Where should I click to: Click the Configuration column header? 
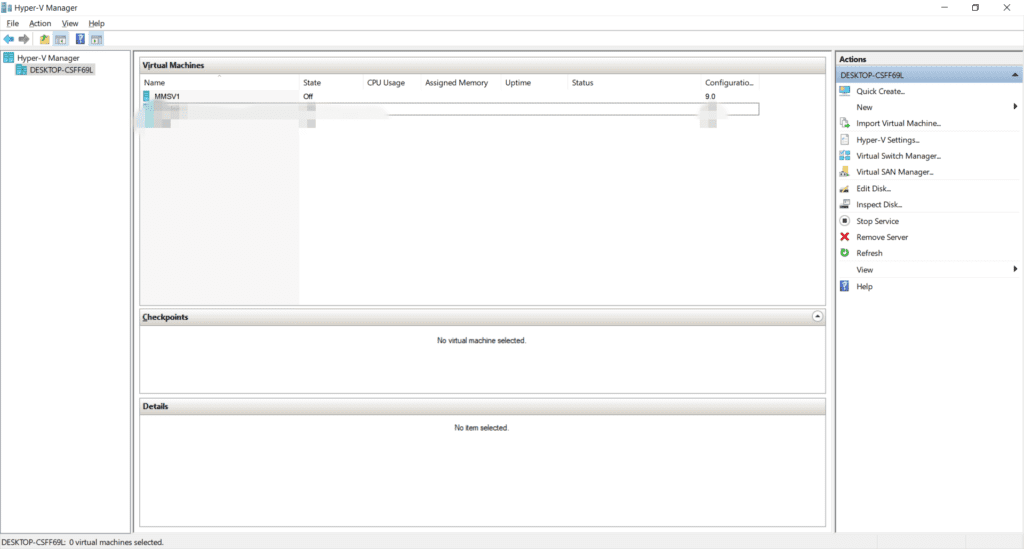pos(730,83)
